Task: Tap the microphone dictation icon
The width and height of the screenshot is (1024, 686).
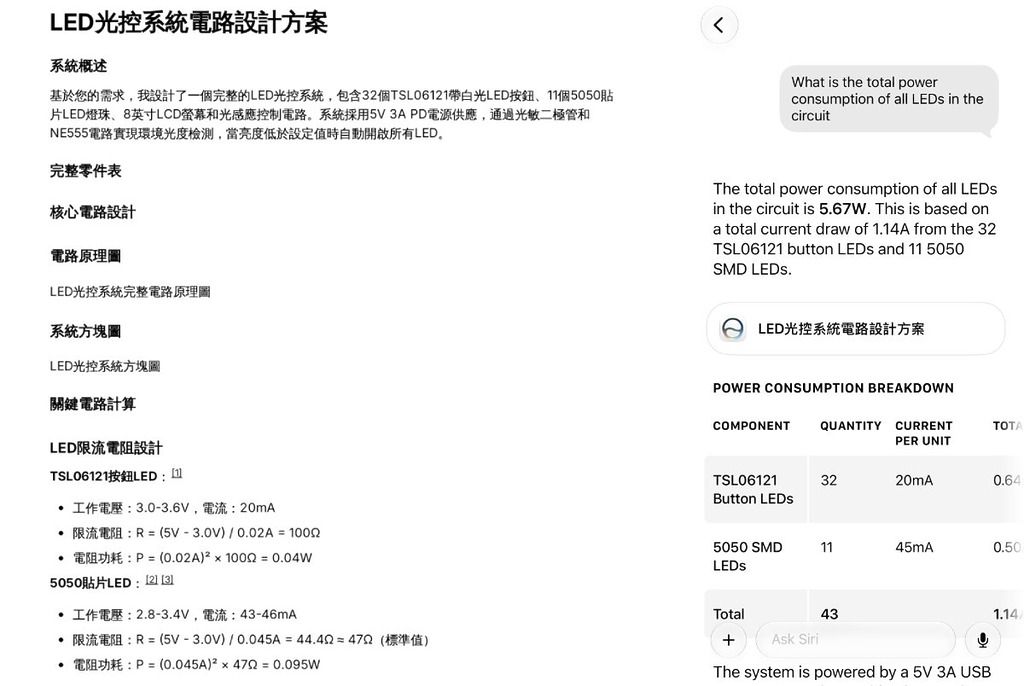Action: click(982, 640)
